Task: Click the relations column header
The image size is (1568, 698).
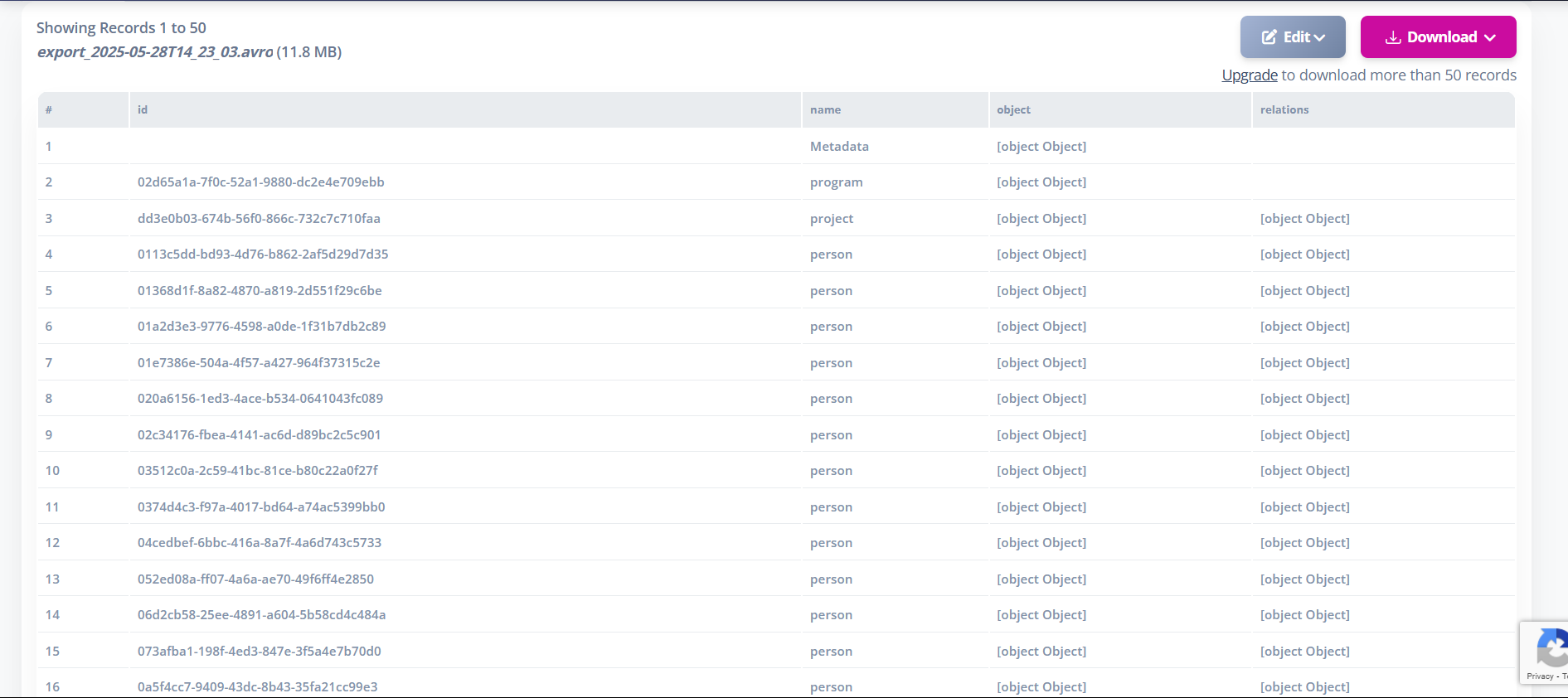Action: [1284, 110]
